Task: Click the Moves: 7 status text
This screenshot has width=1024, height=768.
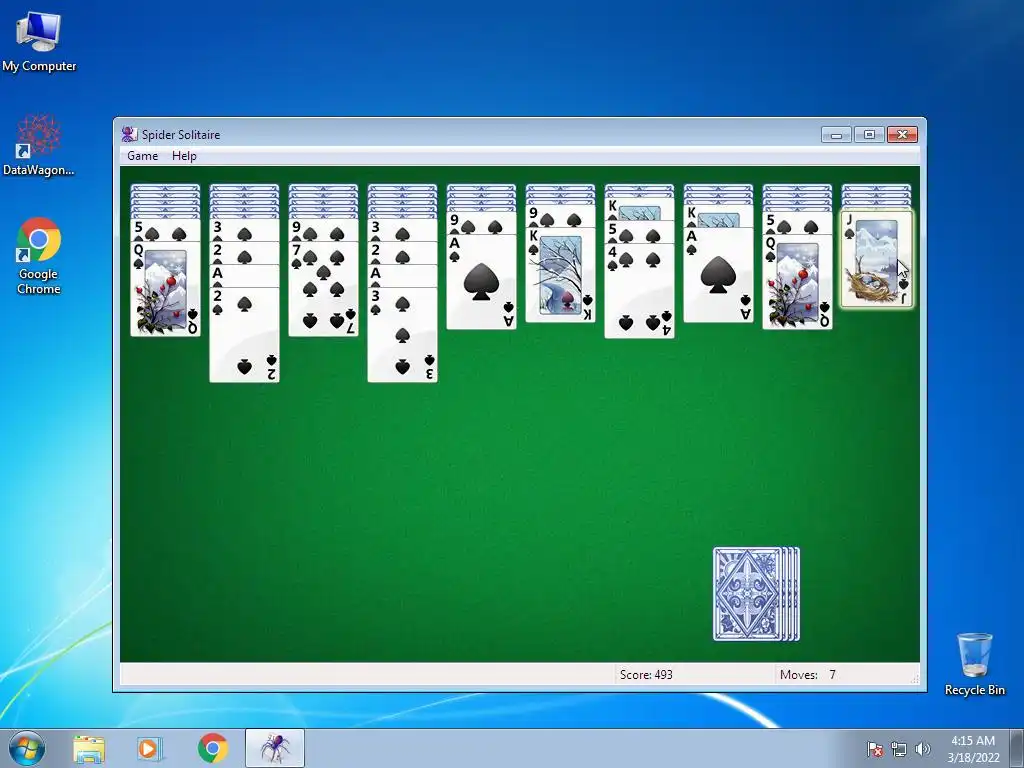Action: pyautogui.click(x=808, y=675)
